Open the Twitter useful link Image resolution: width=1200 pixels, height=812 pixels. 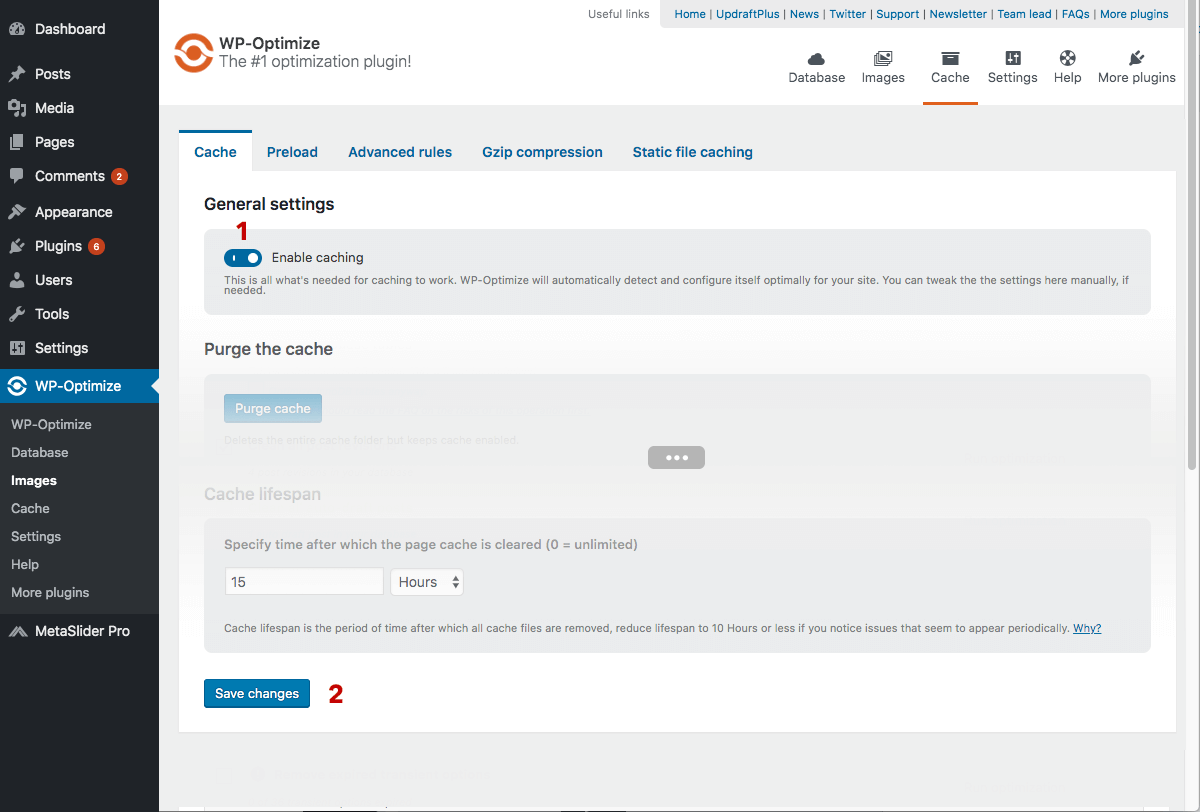848,14
